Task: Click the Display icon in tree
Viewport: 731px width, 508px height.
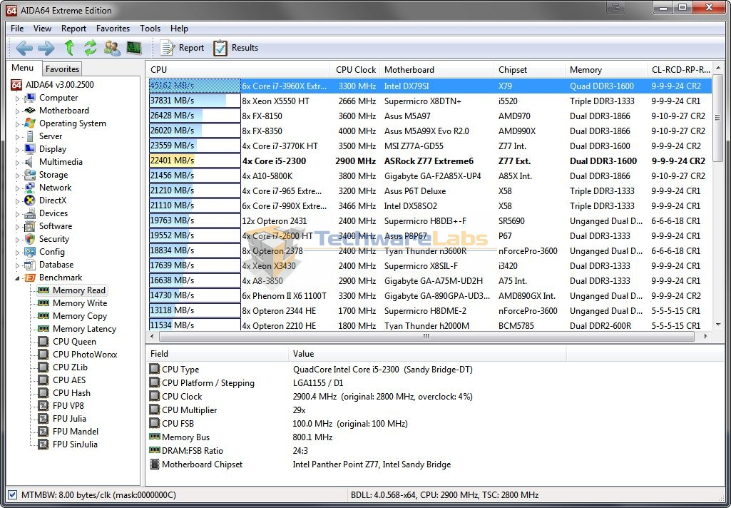Action: pos(30,149)
